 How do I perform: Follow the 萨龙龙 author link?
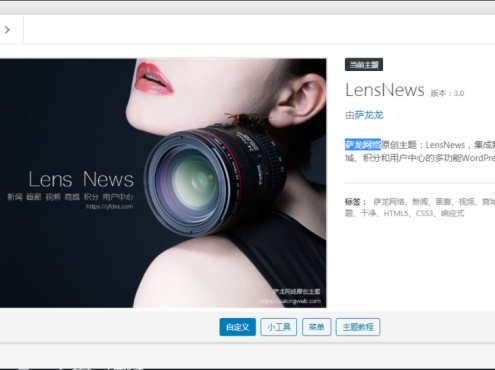(x=369, y=115)
